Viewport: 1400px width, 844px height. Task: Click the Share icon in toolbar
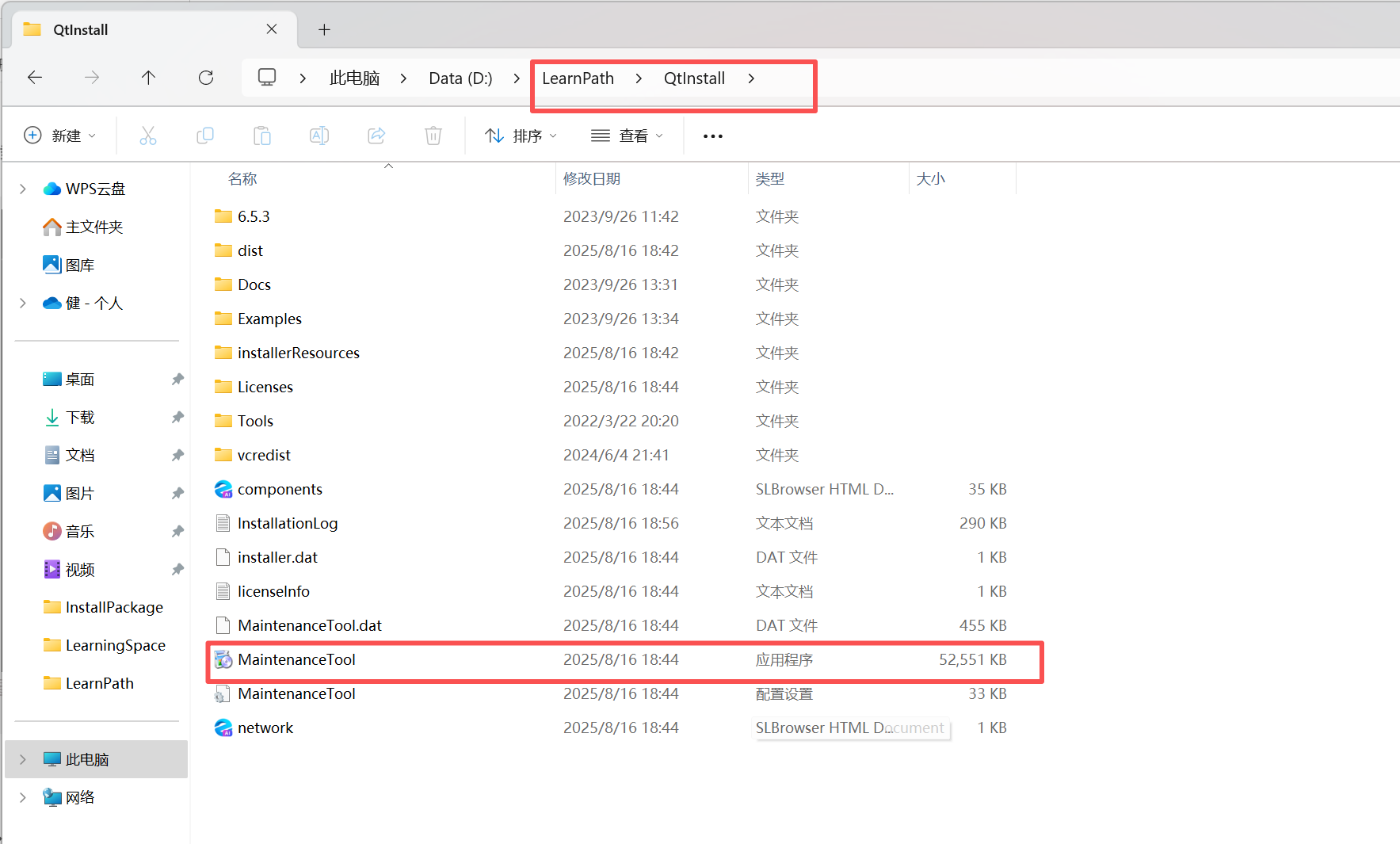coord(376,136)
